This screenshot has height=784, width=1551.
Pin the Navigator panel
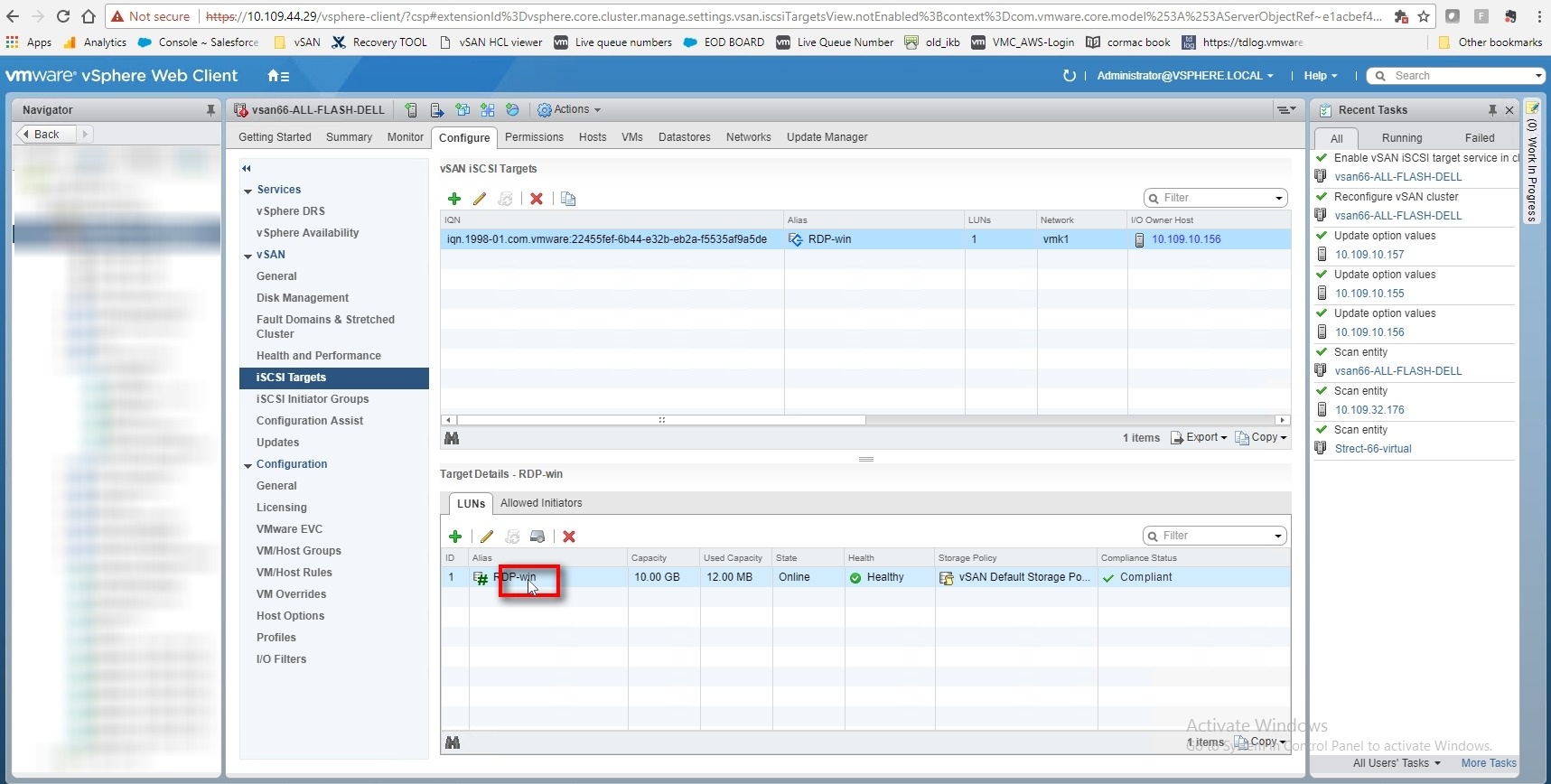coord(210,110)
